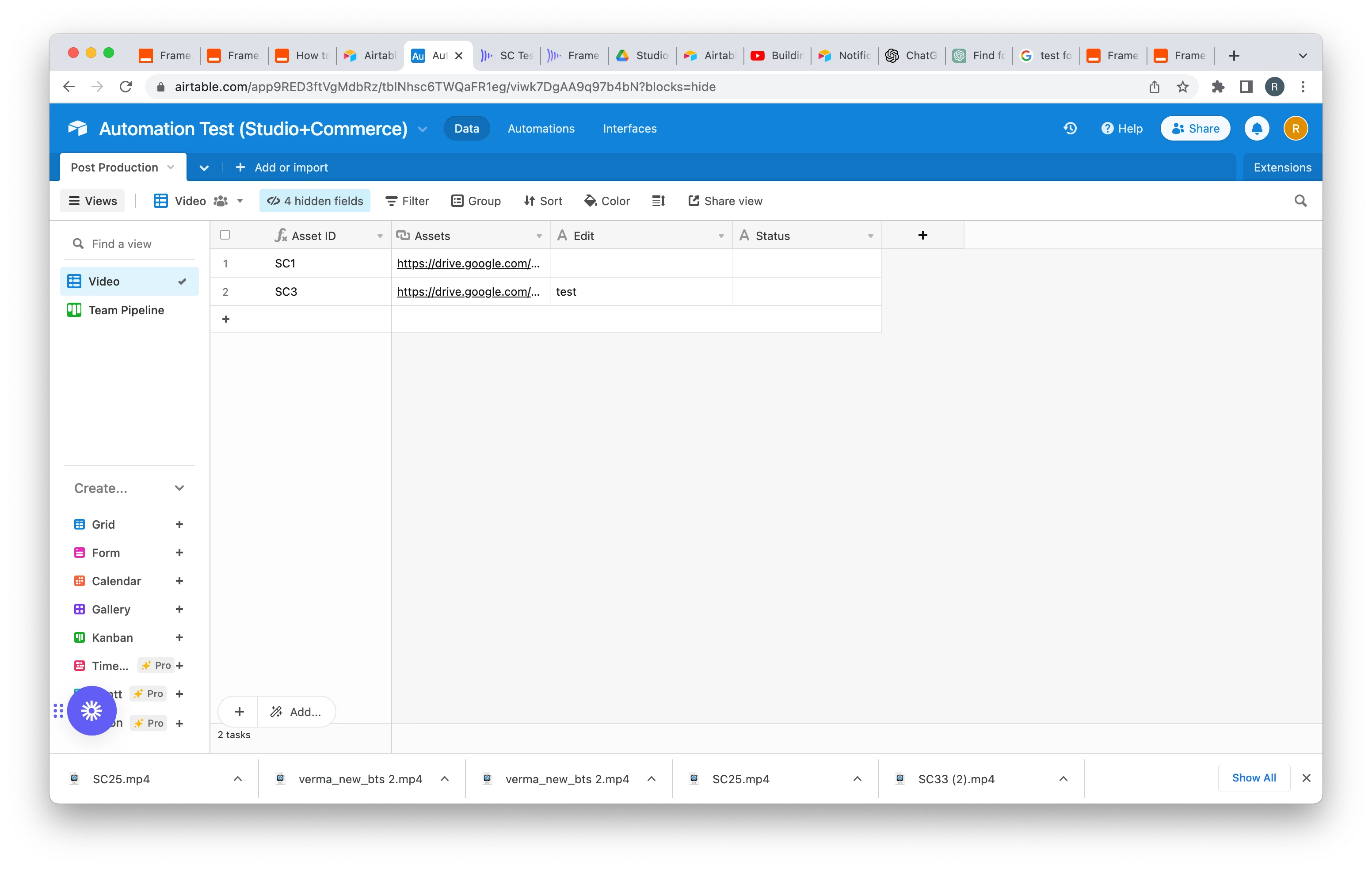
Task: Click the purple floating assistant icon
Action: (92, 711)
